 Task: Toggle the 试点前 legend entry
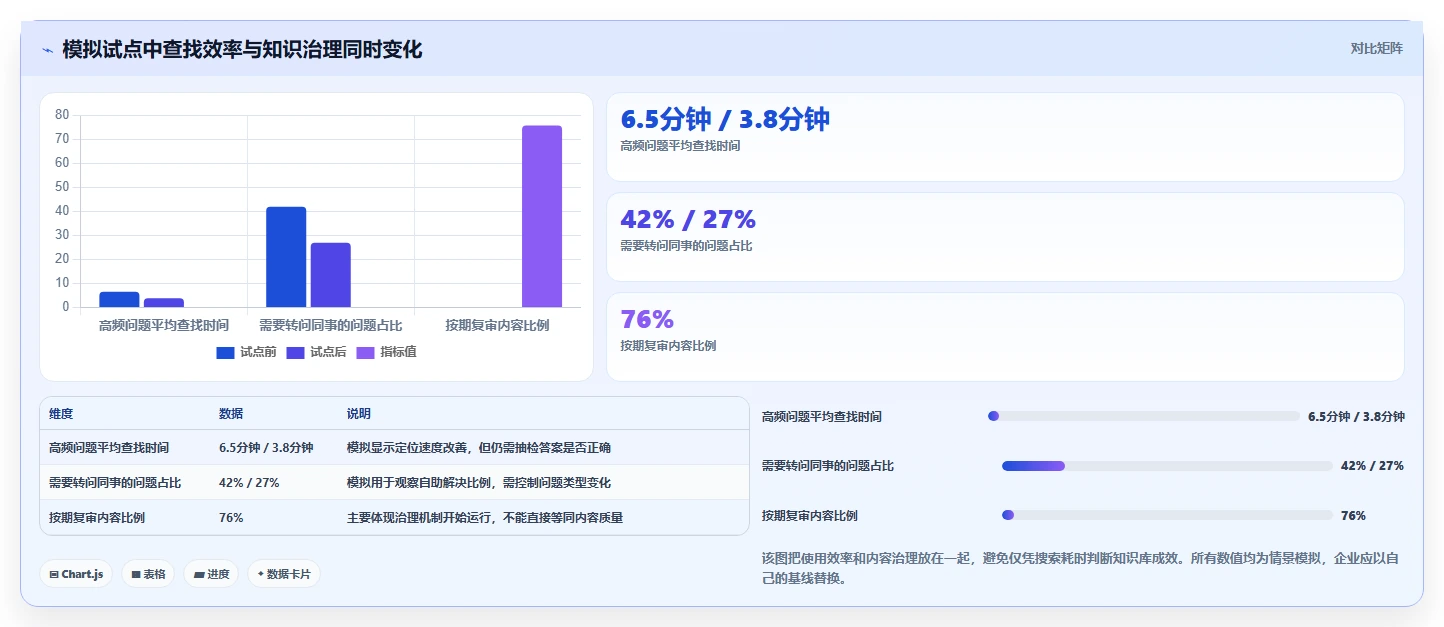246,352
